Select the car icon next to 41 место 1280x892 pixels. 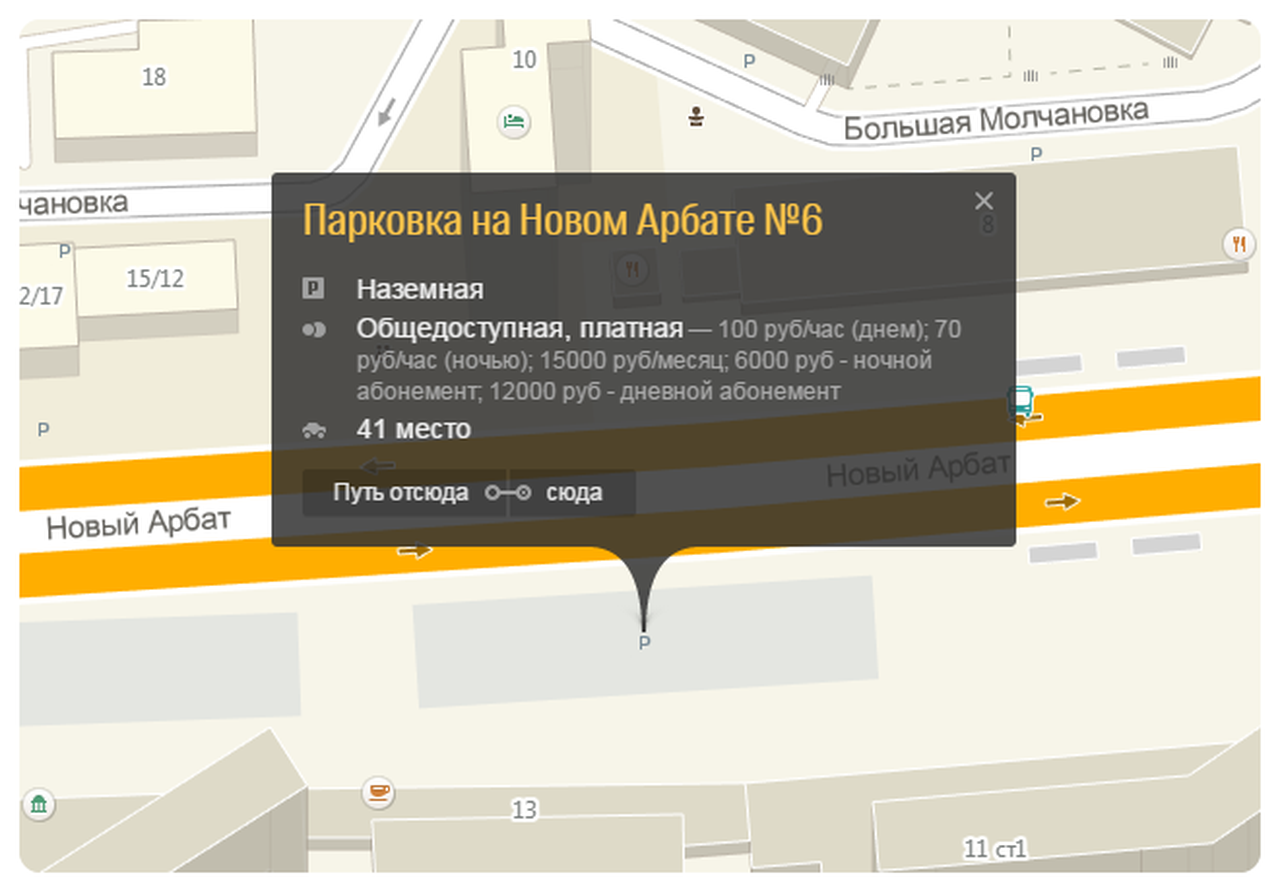pyautogui.click(x=316, y=427)
